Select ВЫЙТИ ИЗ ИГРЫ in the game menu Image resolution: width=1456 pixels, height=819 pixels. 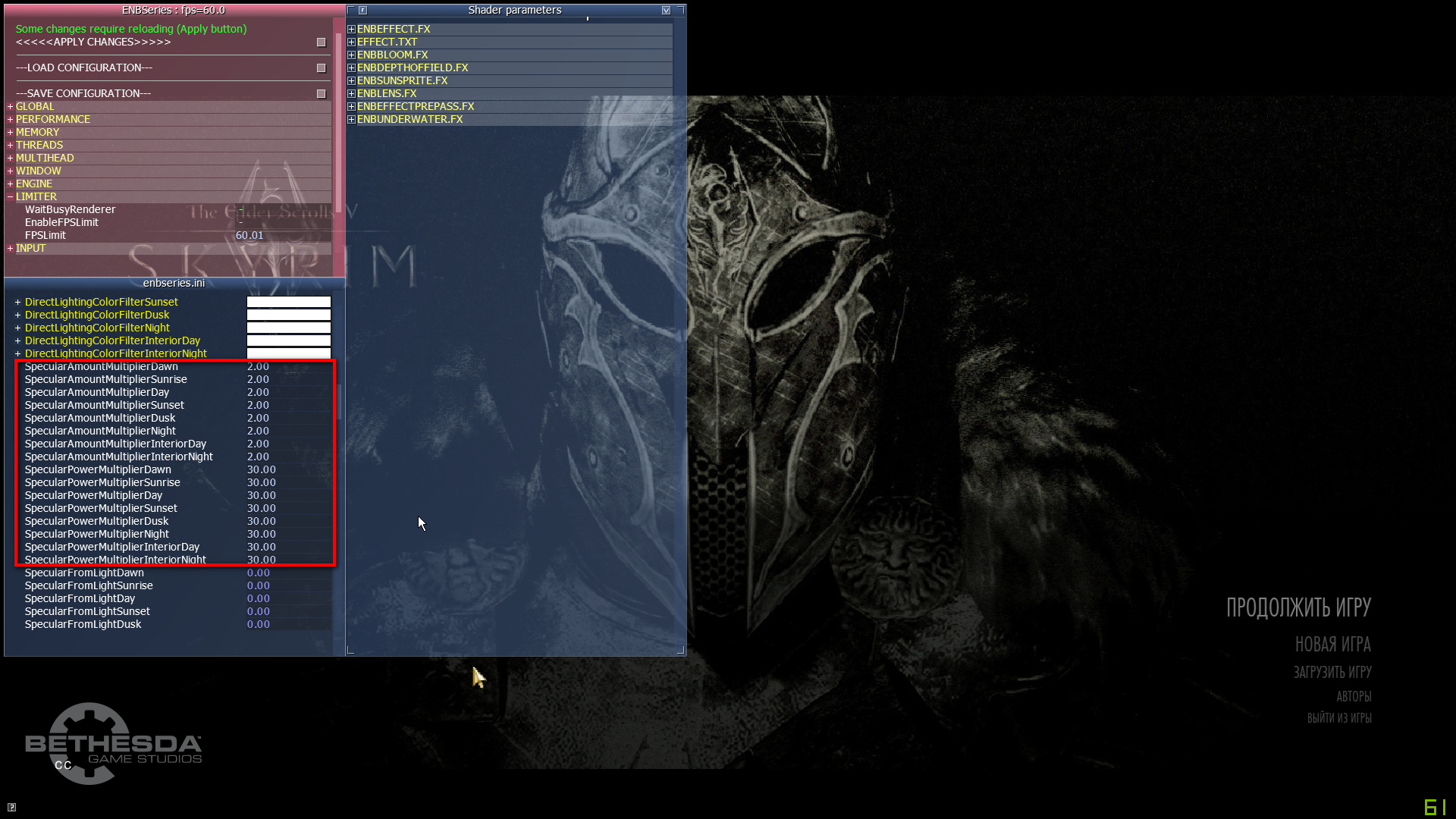1339,717
